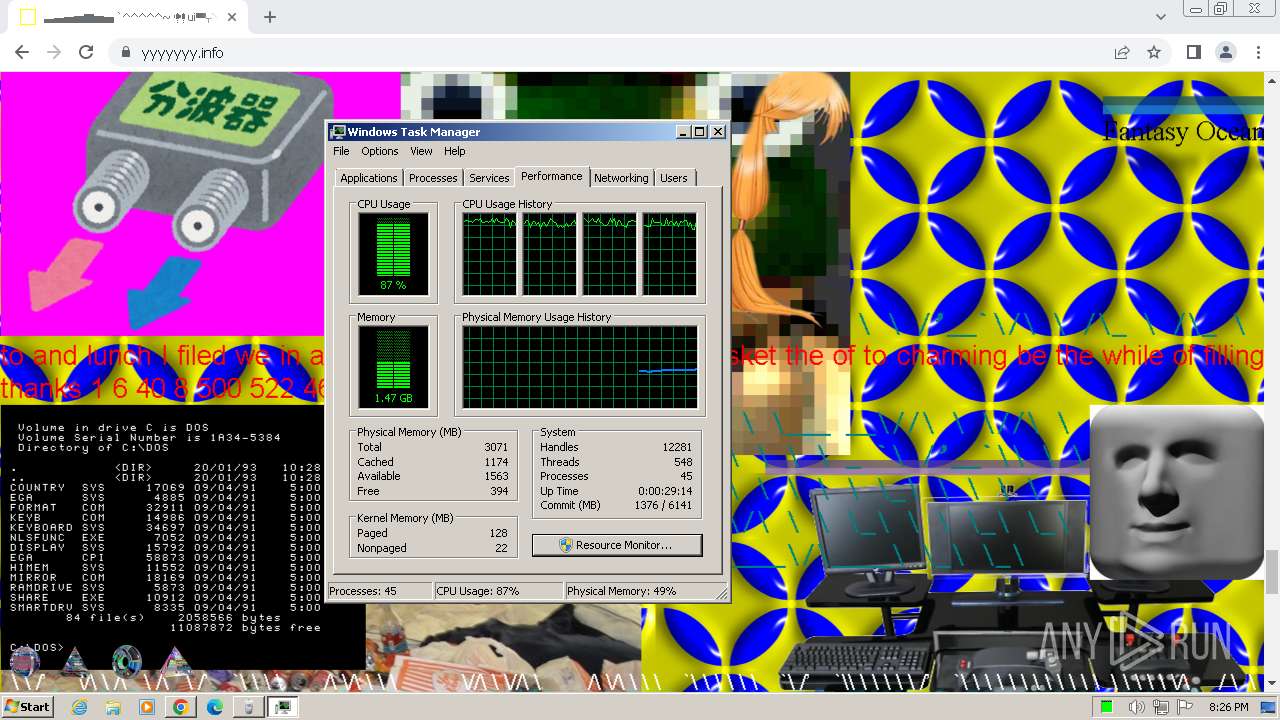Viewport: 1280px width, 720px height.
Task: Switch to Chrome in the taskbar
Action: click(x=181, y=707)
